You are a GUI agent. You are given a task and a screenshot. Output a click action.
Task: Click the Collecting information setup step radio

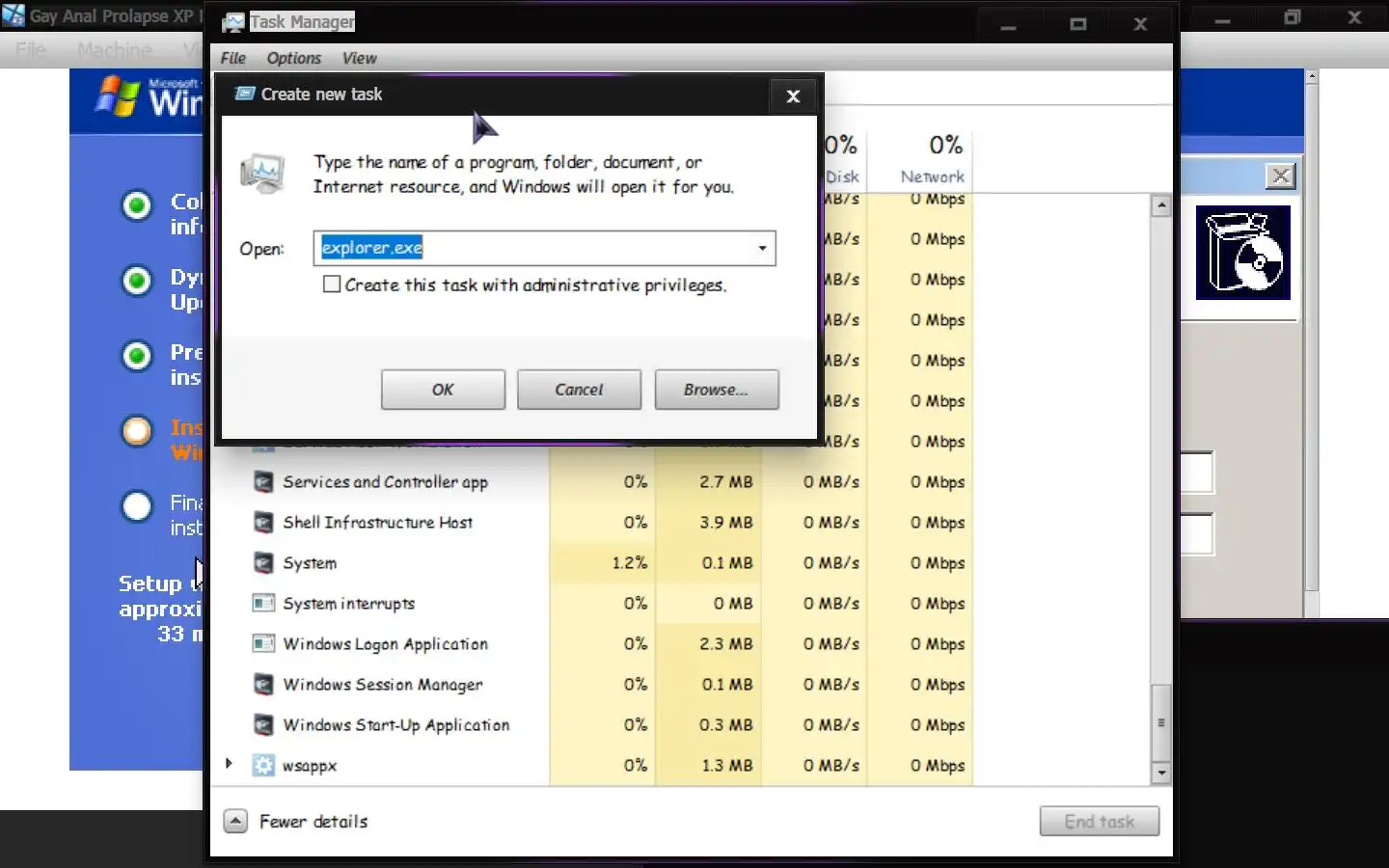[137, 205]
